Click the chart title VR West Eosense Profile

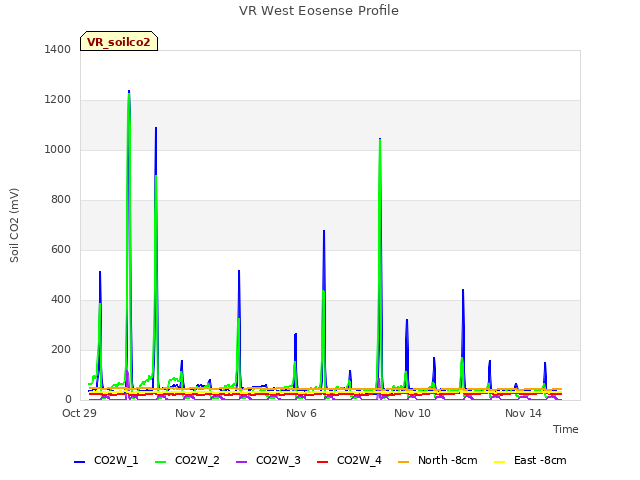(x=319, y=10)
